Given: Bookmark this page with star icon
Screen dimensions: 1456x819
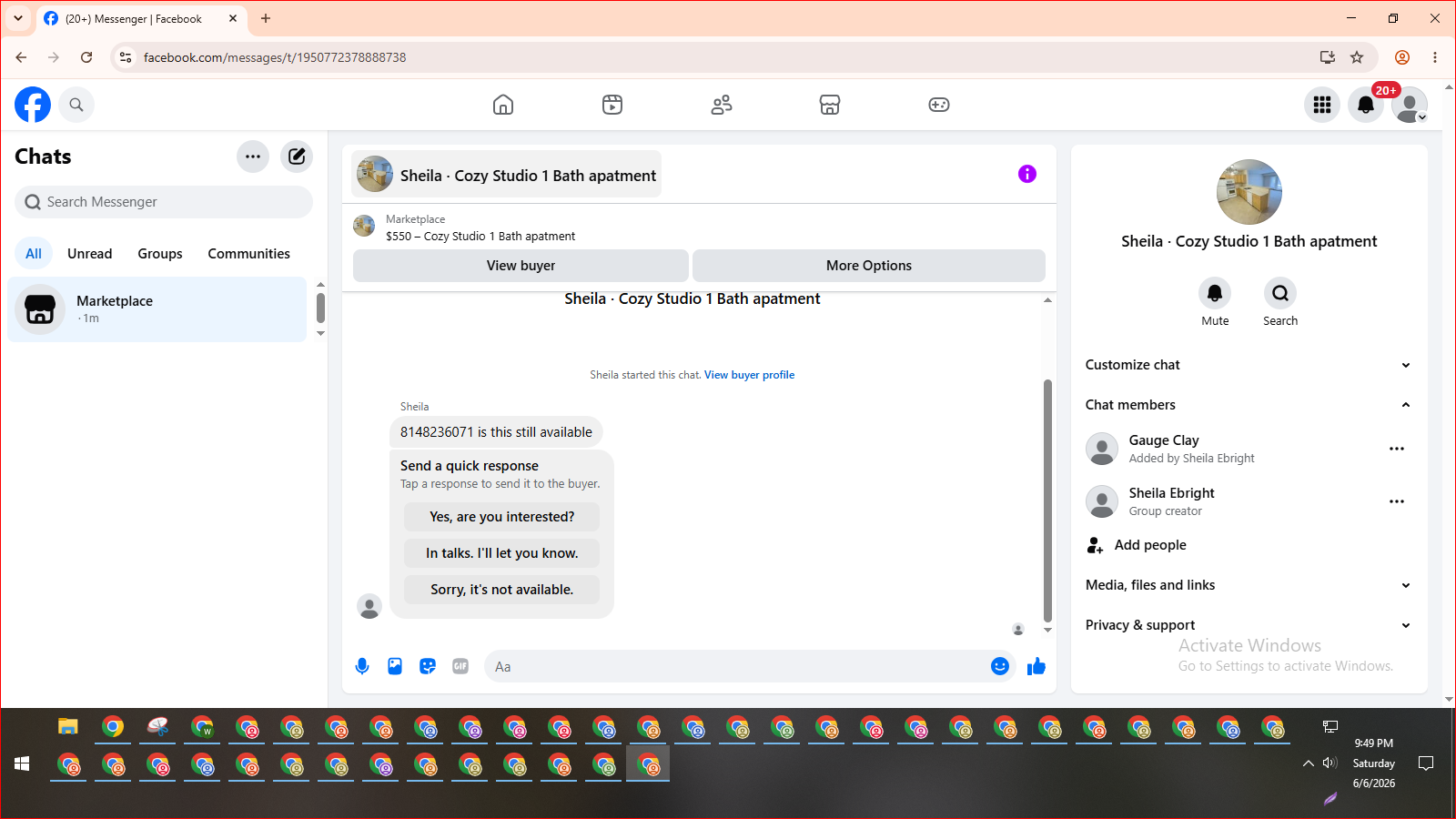Looking at the screenshot, I should tap(1357, 57).
